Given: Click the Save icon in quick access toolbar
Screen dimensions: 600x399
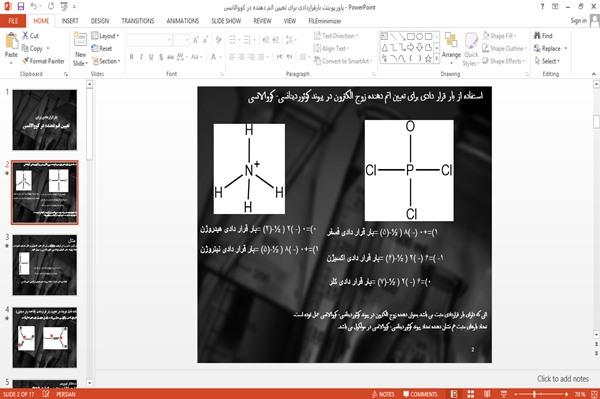Looking at the screenshot, I should tap(21, 6).
